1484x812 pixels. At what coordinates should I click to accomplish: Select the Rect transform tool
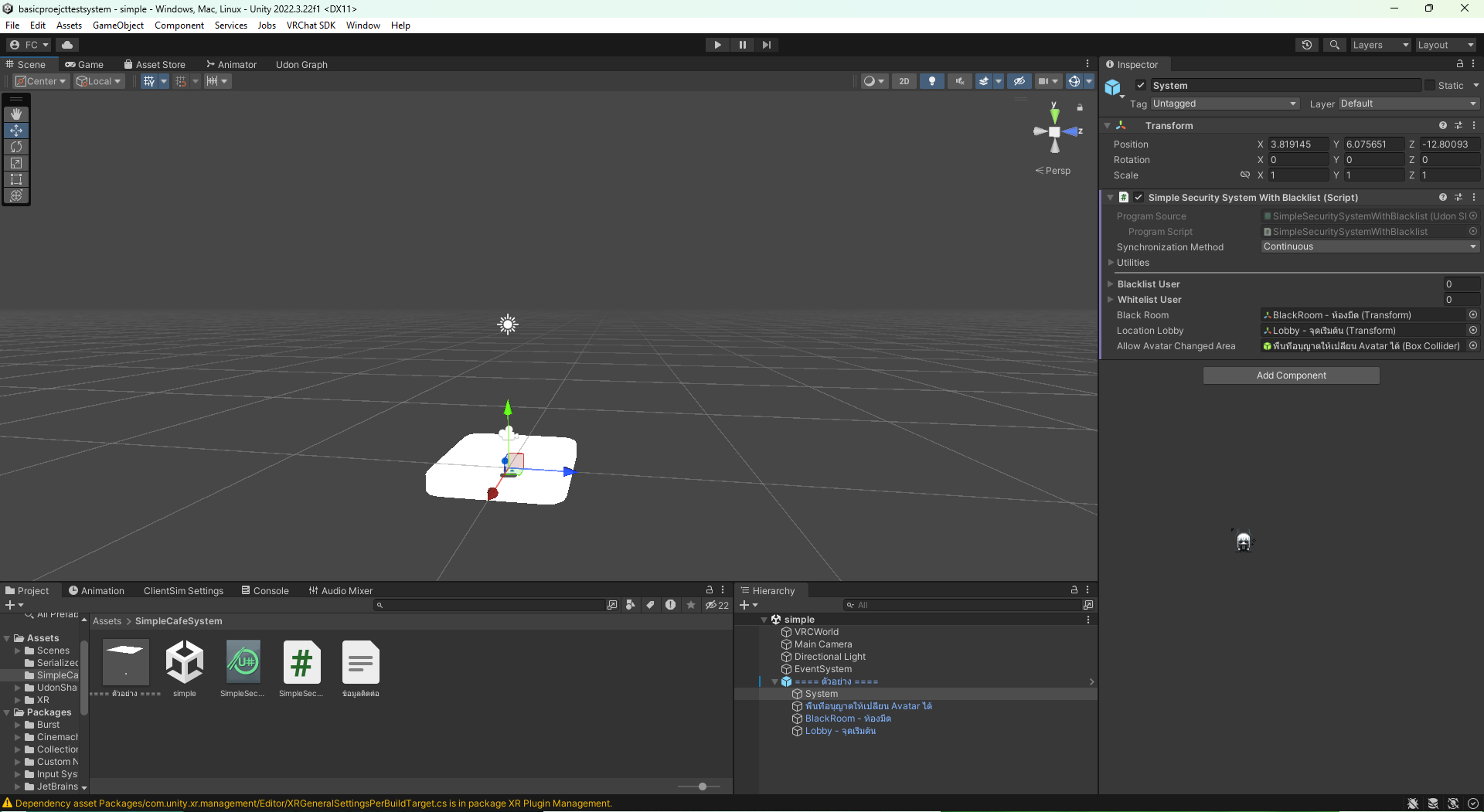[16, 179]
